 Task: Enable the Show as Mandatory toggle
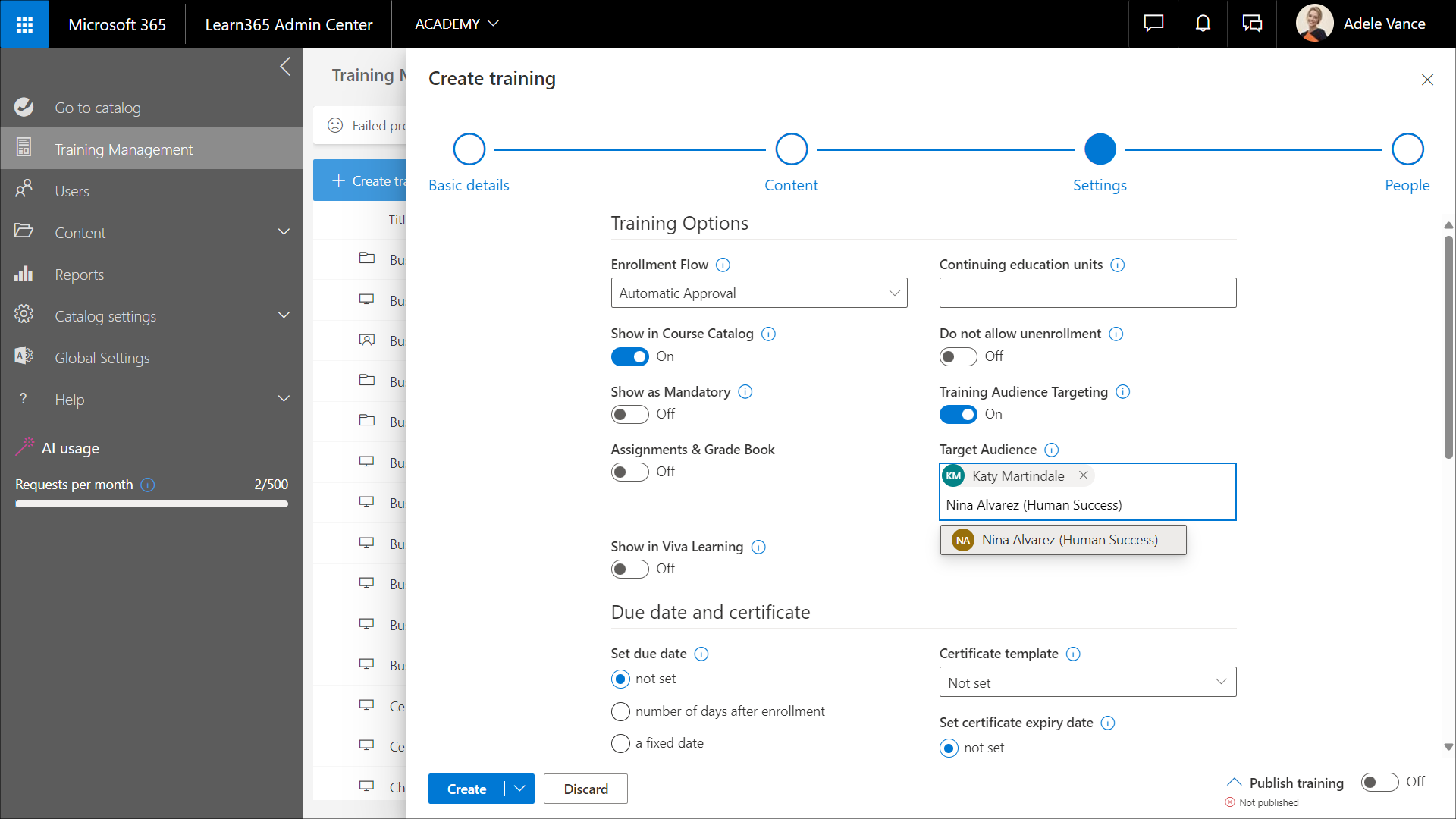click(629, 414)
